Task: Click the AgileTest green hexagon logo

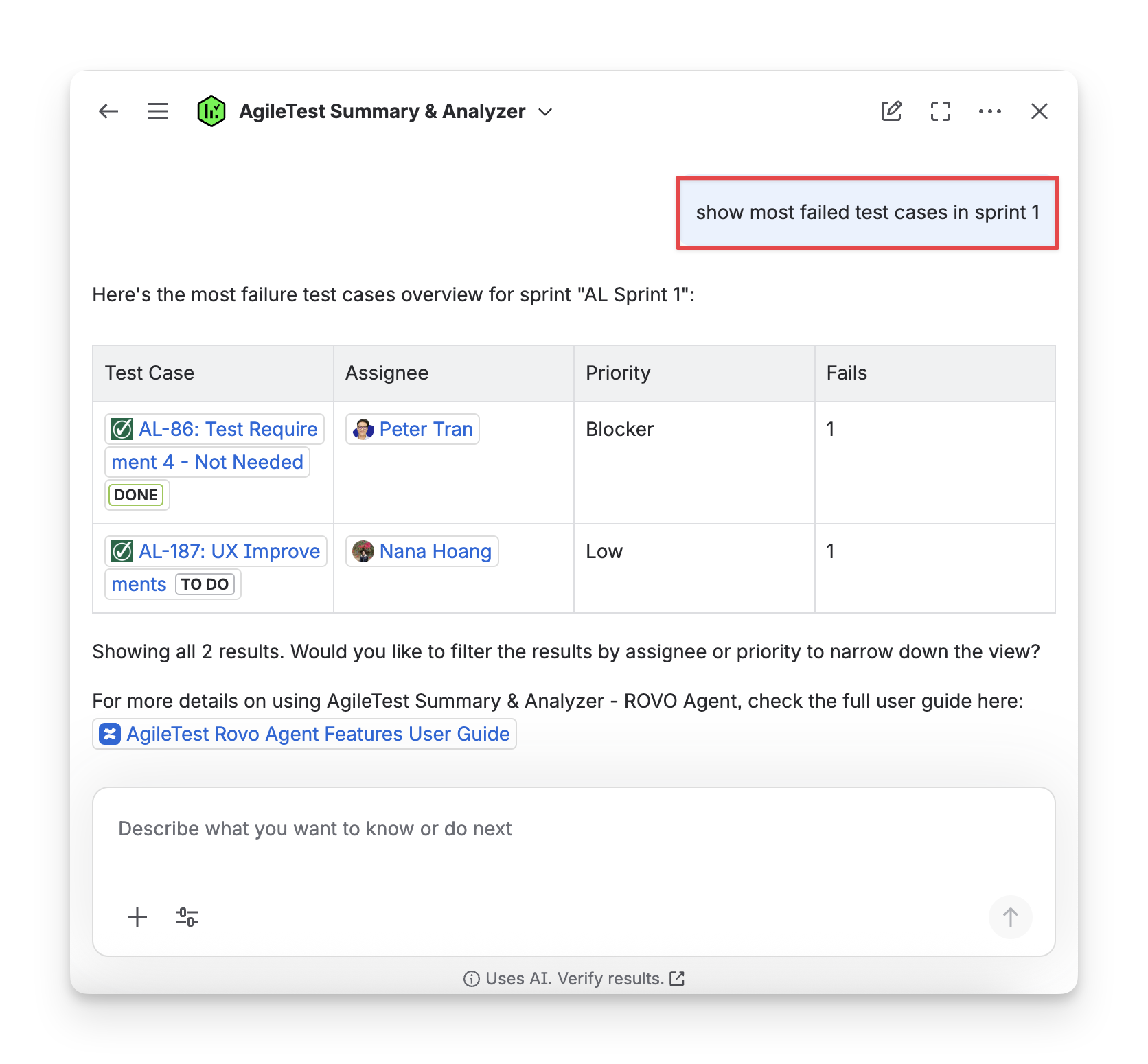Action: (x=211, y=111)
